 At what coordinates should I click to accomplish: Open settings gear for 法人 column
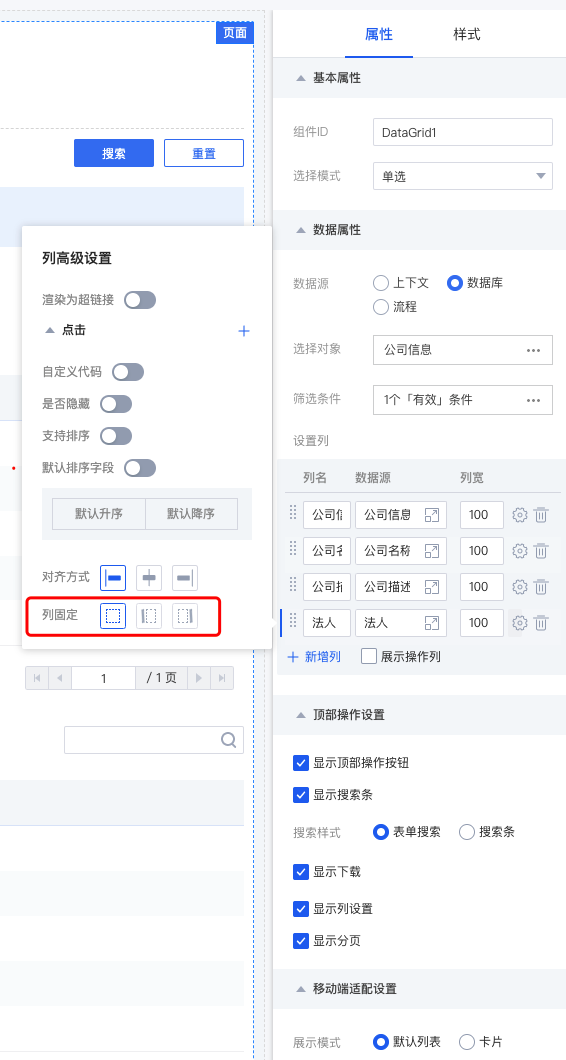coord(519,623)
